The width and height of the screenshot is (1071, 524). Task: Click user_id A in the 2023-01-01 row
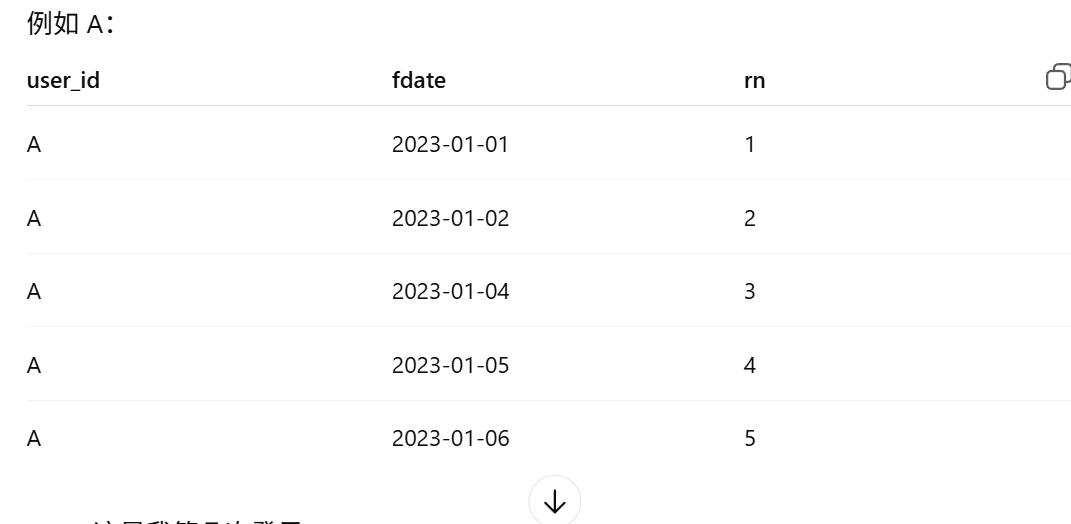(x=34, y=145)
